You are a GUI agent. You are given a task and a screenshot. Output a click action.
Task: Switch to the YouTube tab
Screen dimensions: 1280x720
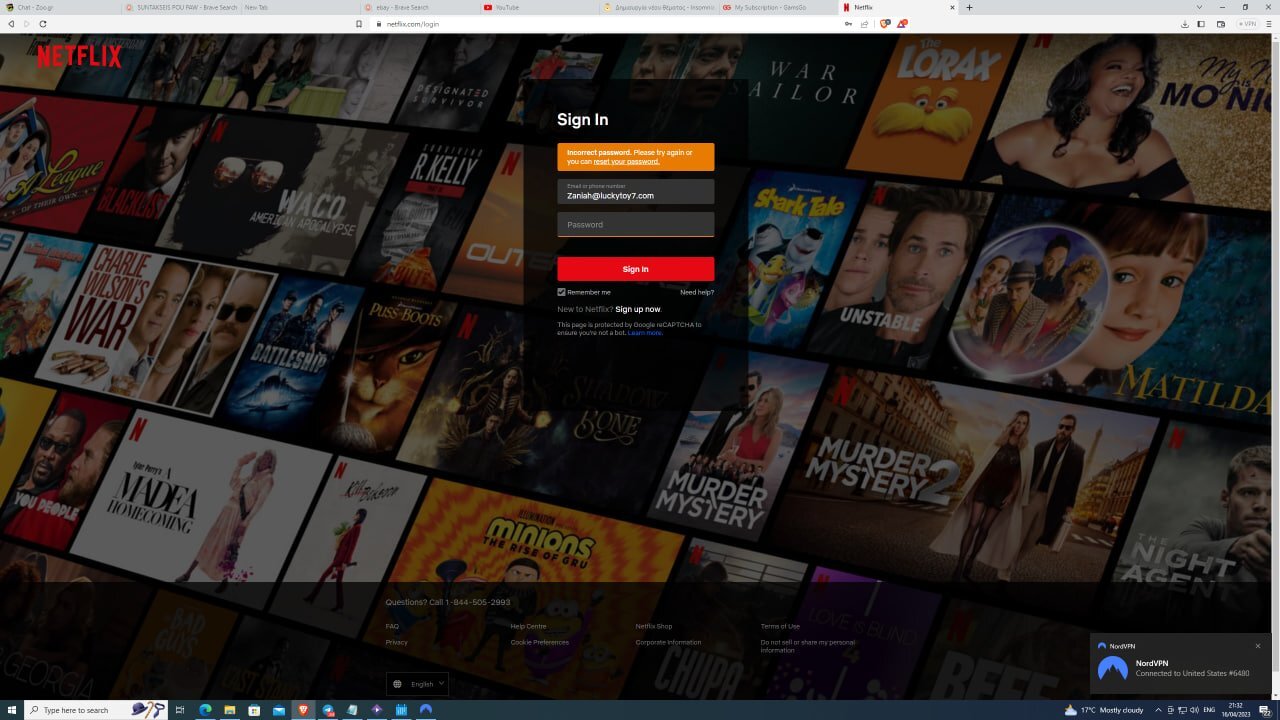(x=538, y=7)
